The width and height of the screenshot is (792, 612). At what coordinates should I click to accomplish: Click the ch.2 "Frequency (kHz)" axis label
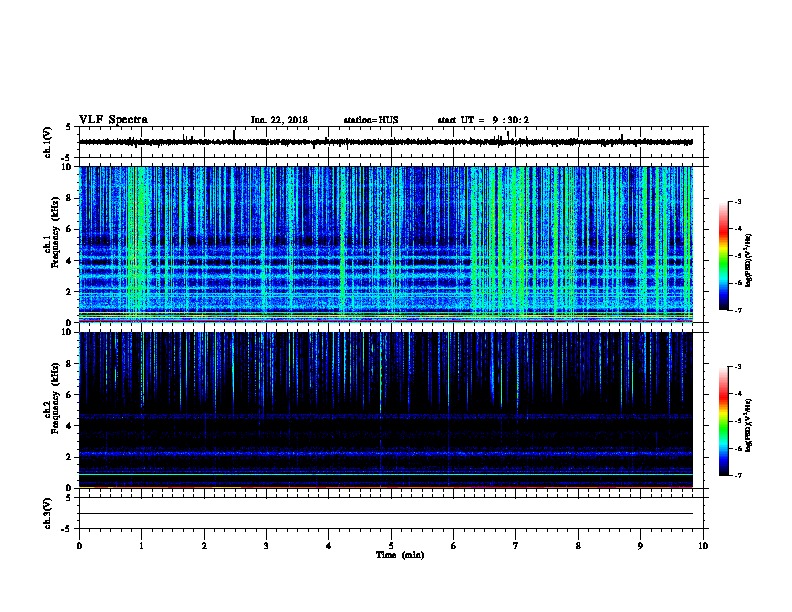[55, 398]
